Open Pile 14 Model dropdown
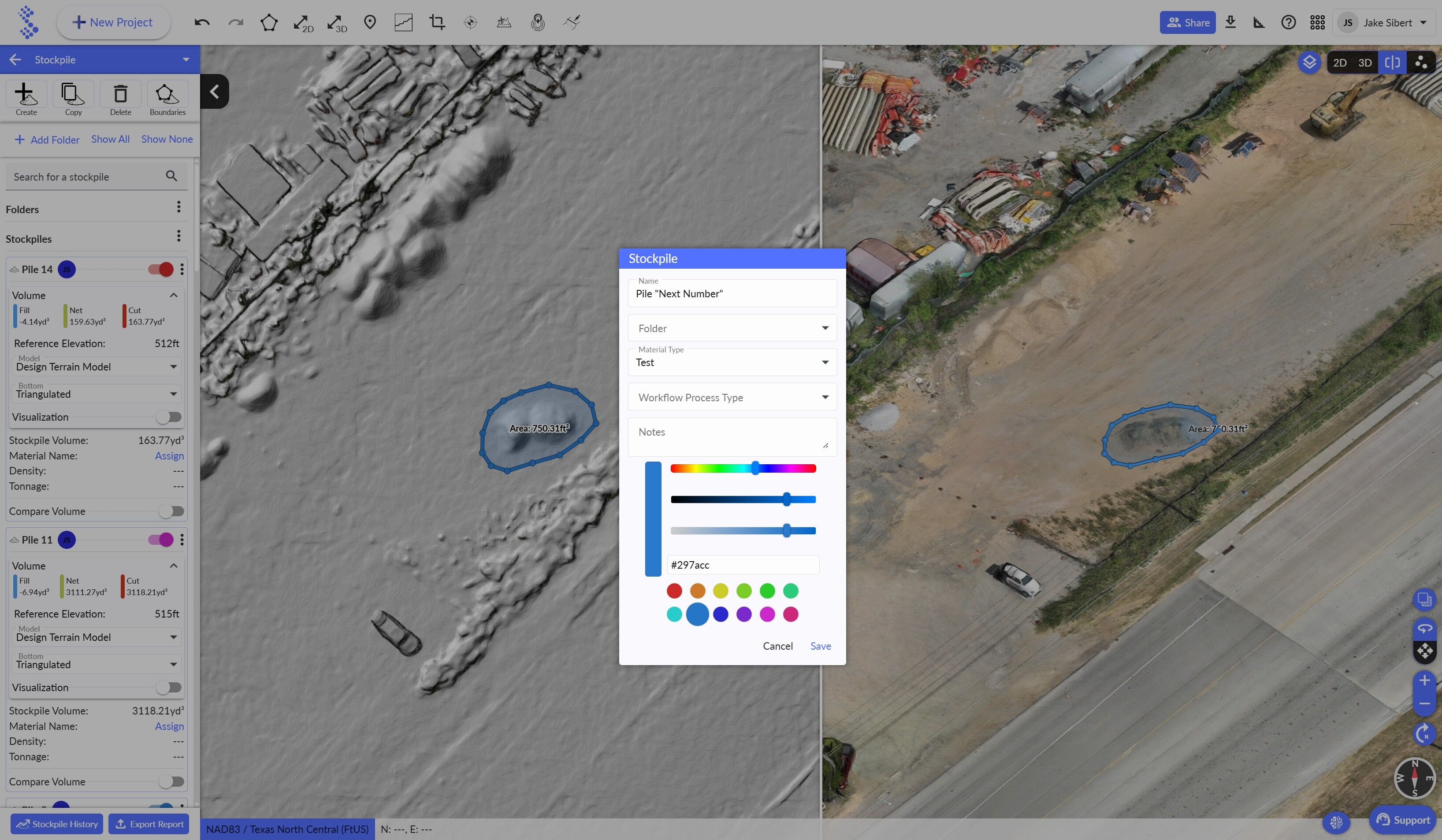Image resolution: width=1442 pixels, height=840 pixels. (96, 366)
